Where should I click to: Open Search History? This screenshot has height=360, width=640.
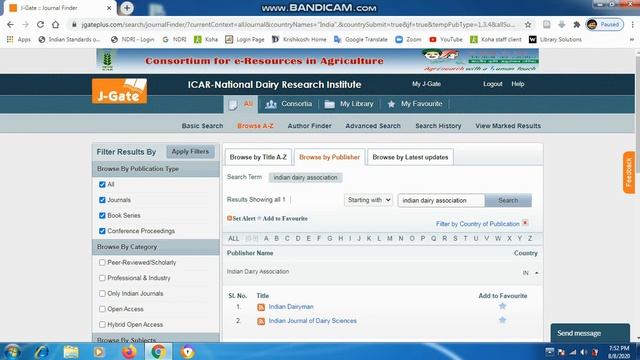pyautogui.click(x=438, y=126)
